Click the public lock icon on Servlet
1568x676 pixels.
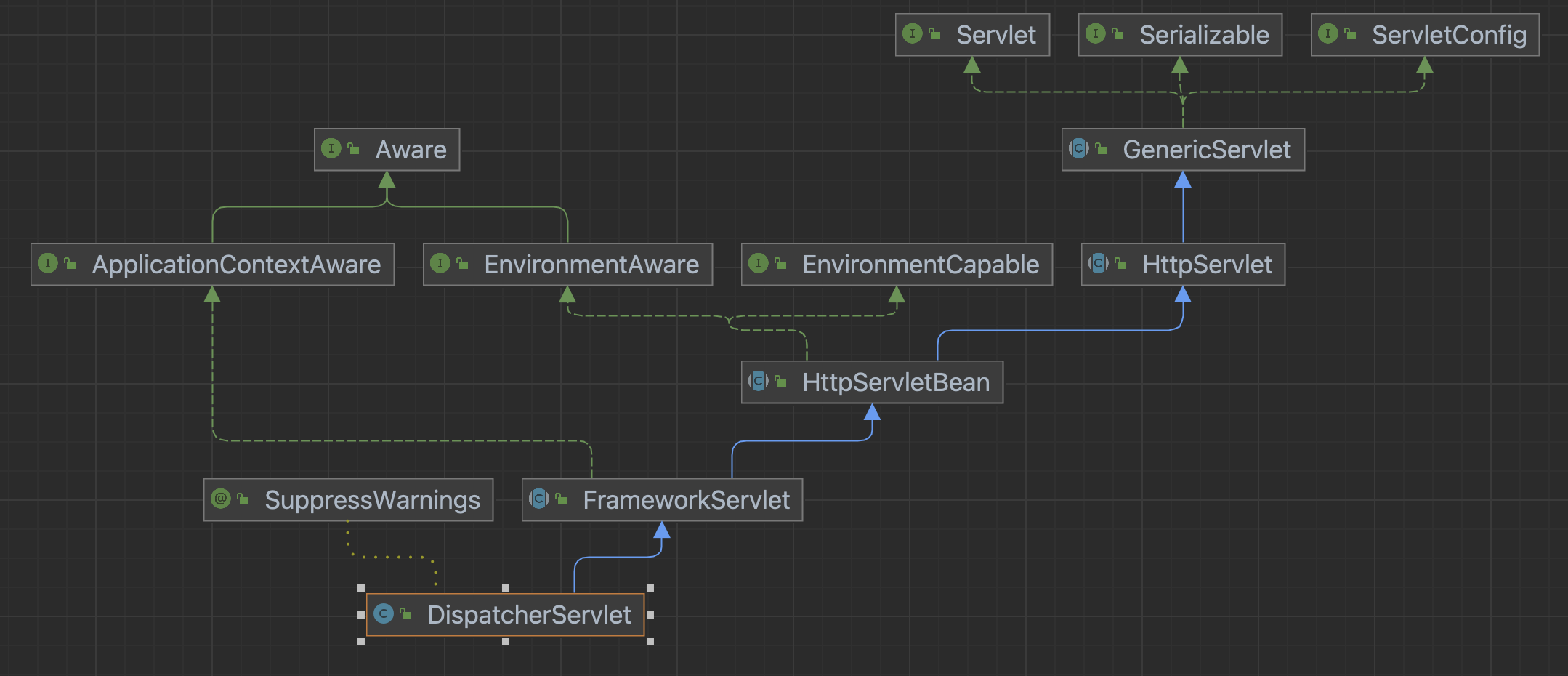tap(934, 33)
